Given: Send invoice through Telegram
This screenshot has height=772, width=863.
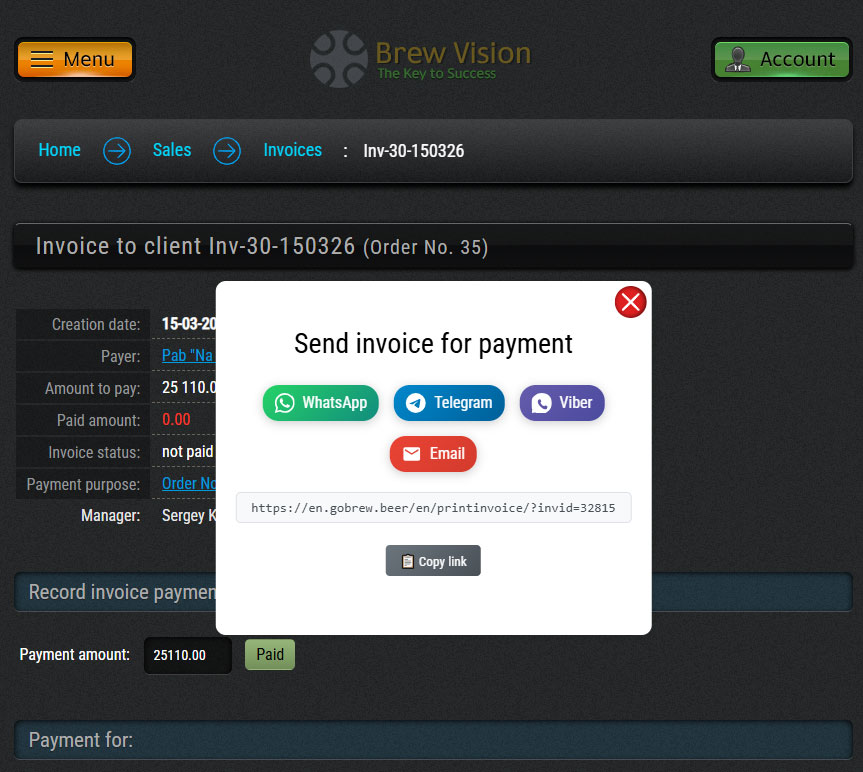Looking at the screenshot, I should (449, 403).
